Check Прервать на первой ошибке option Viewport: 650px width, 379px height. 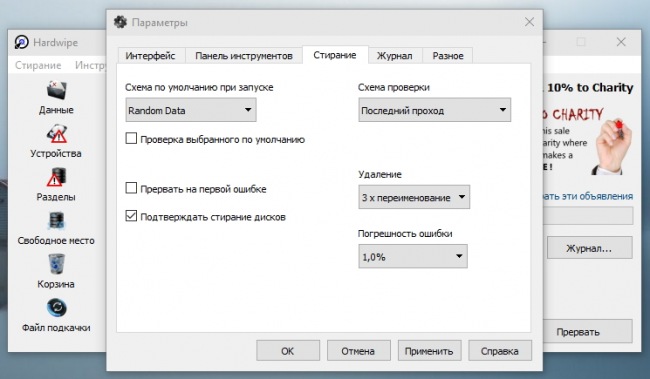pos(131,188)
